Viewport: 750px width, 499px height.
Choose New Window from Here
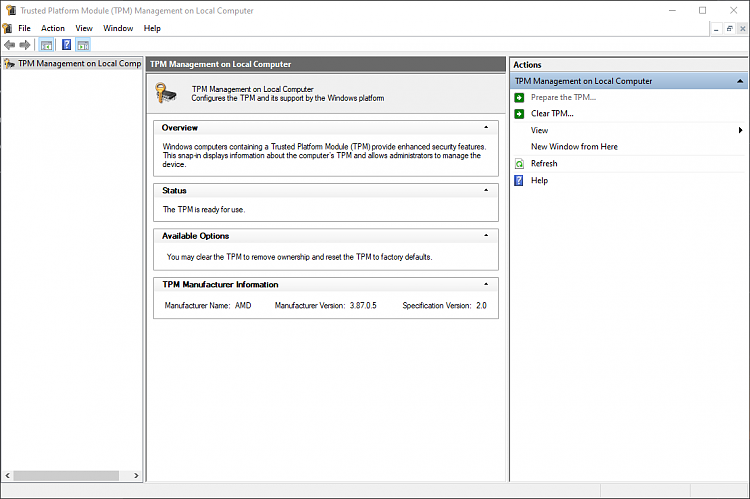[574, 147]
